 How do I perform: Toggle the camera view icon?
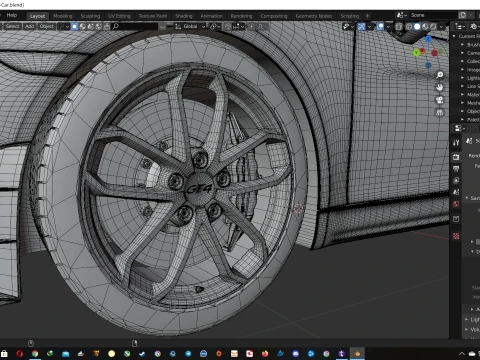pos(440,100)
